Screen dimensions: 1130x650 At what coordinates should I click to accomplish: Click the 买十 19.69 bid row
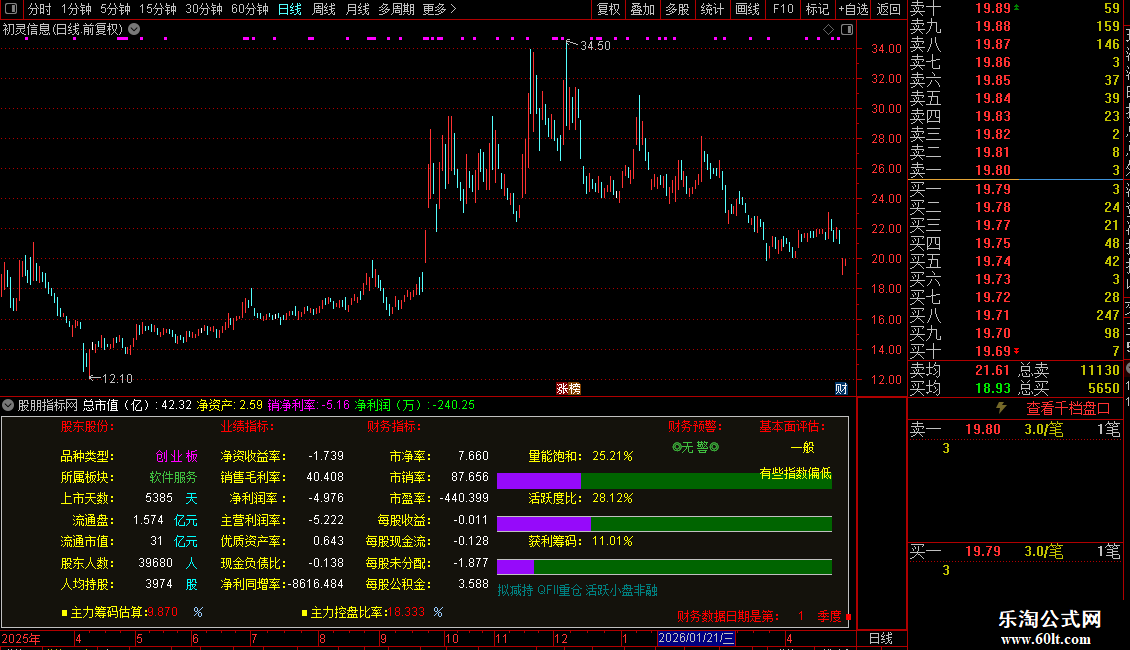click(1015, 351)
